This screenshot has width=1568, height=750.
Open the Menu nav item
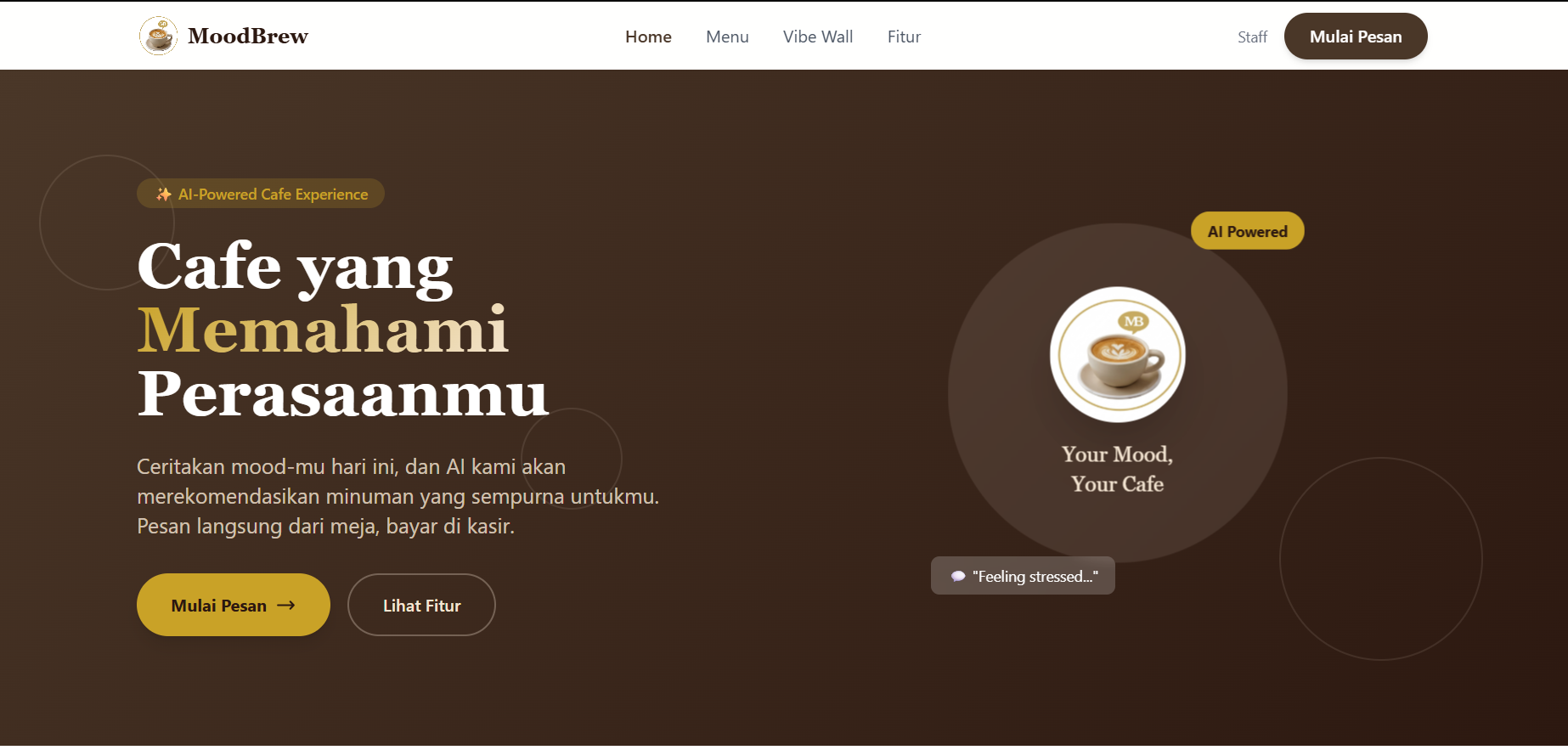(727, 37)
